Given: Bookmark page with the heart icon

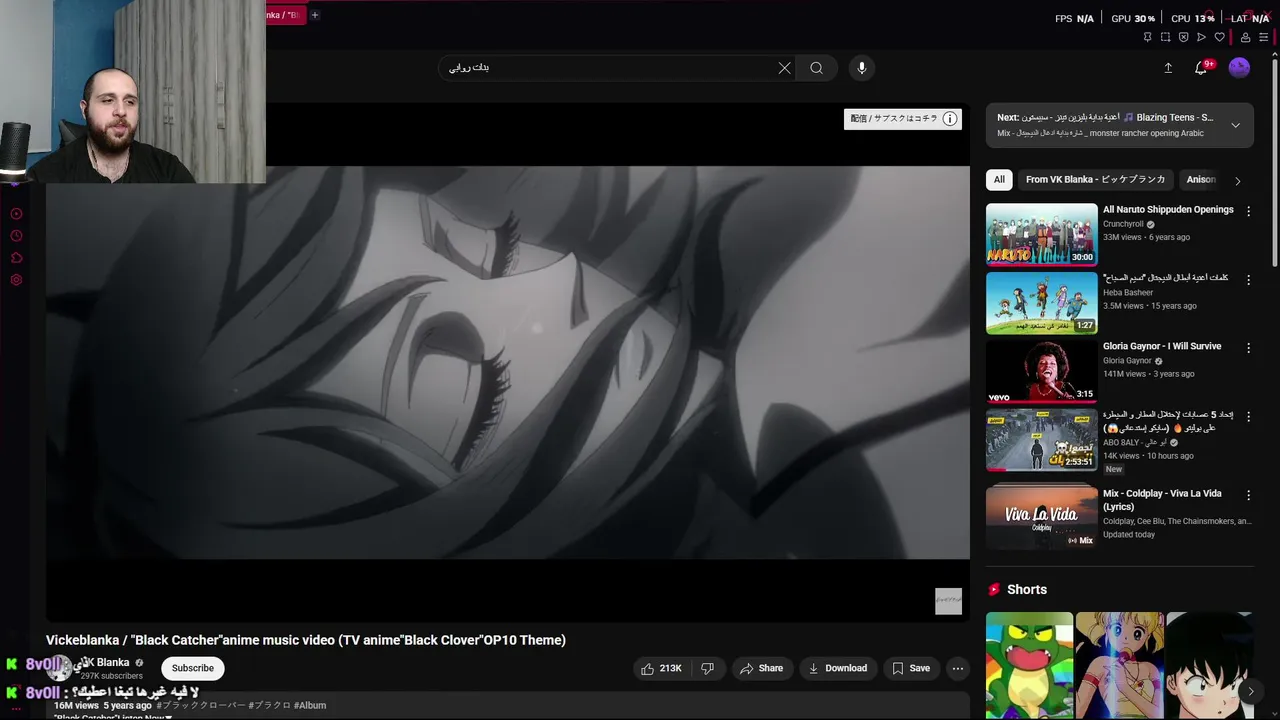Looking at the screenshot, I should pos(1219,37).
